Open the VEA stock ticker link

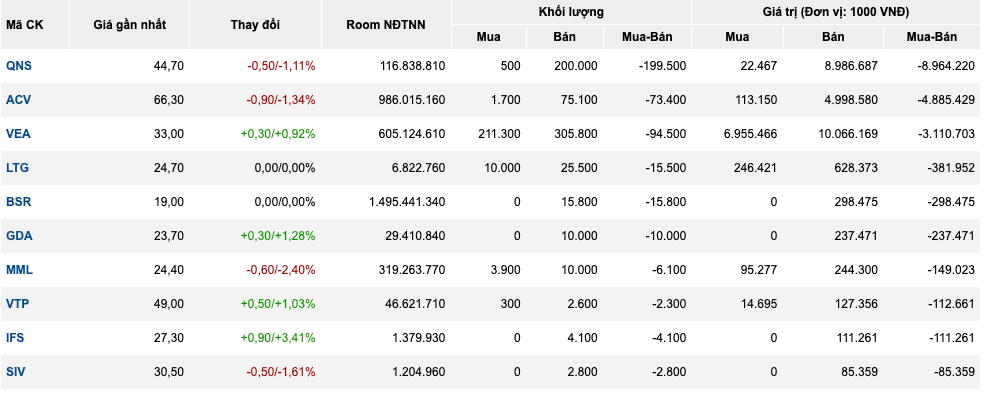coord(18,134)
